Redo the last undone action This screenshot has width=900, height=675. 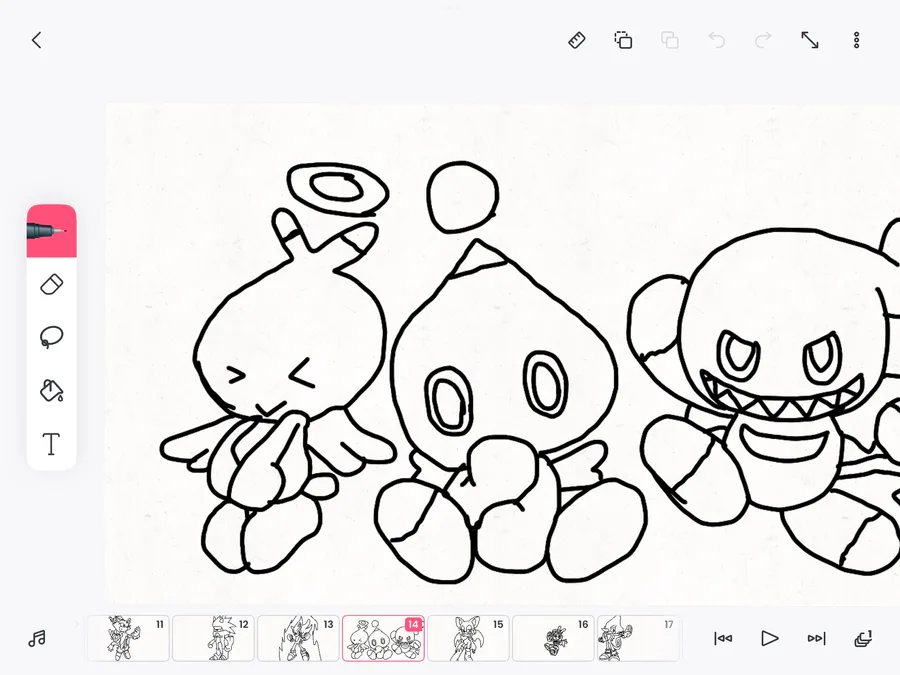[763, 40]
